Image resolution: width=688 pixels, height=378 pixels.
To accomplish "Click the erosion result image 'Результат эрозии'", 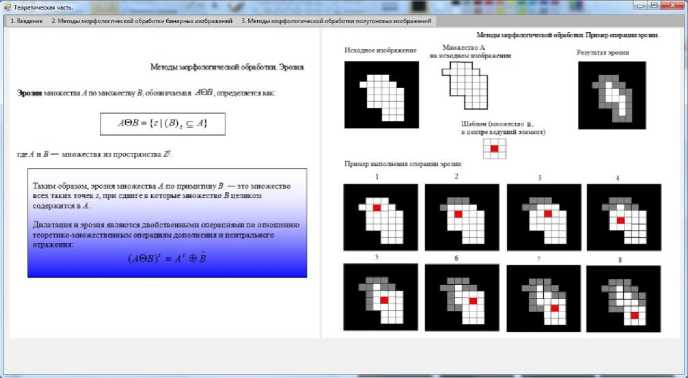I will coord(612,95).
